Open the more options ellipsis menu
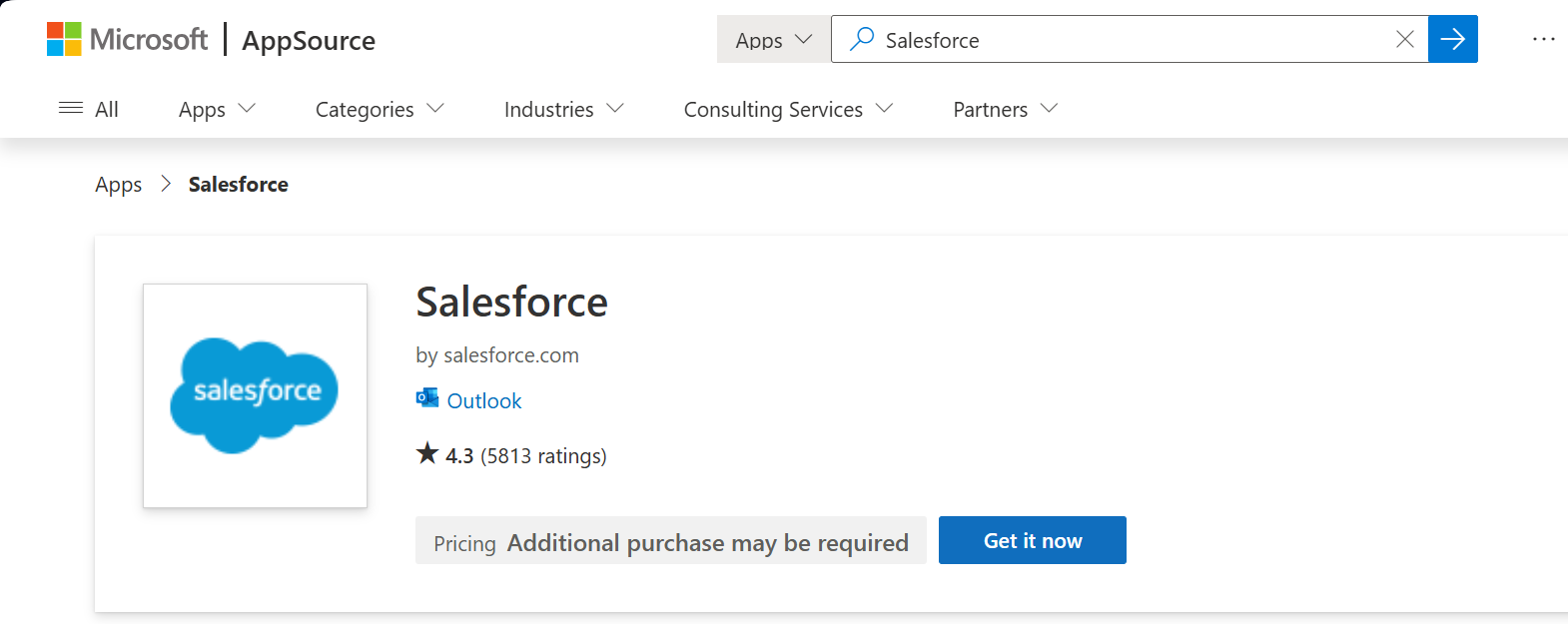This screenshot has width=1568, height=624. tap(1543, 39)
